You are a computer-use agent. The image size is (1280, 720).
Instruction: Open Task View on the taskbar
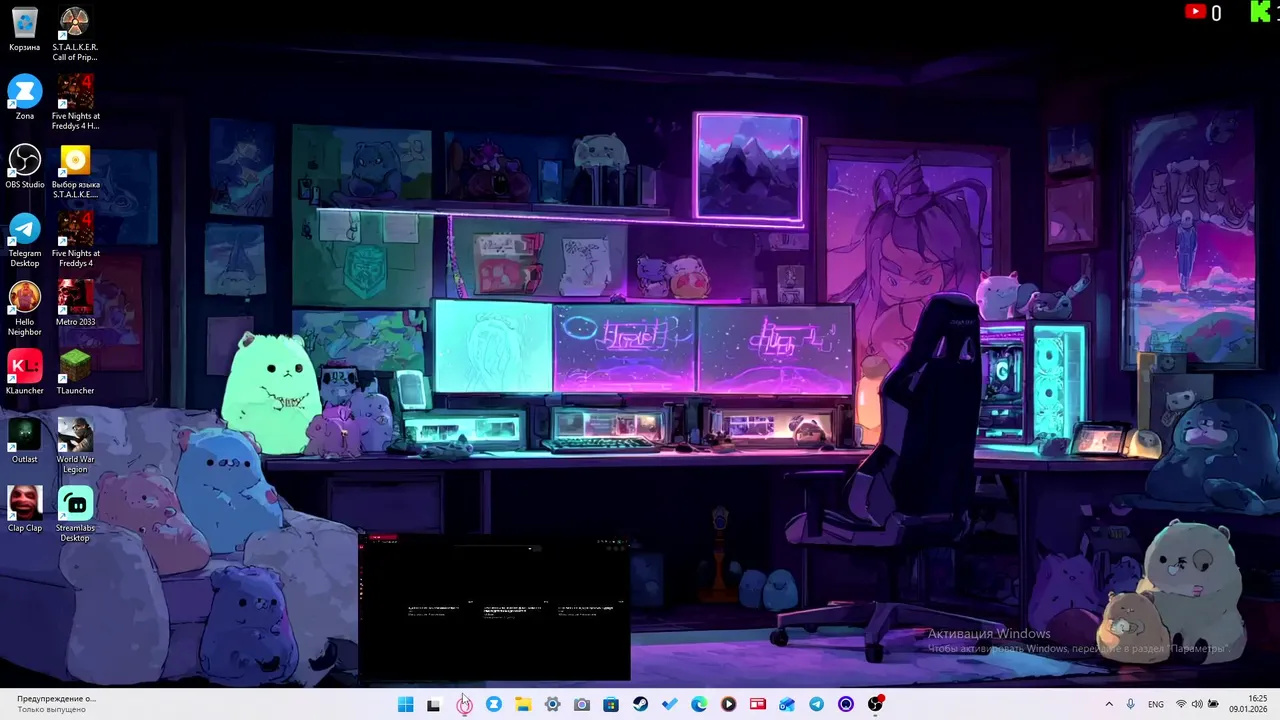[434, 704]
